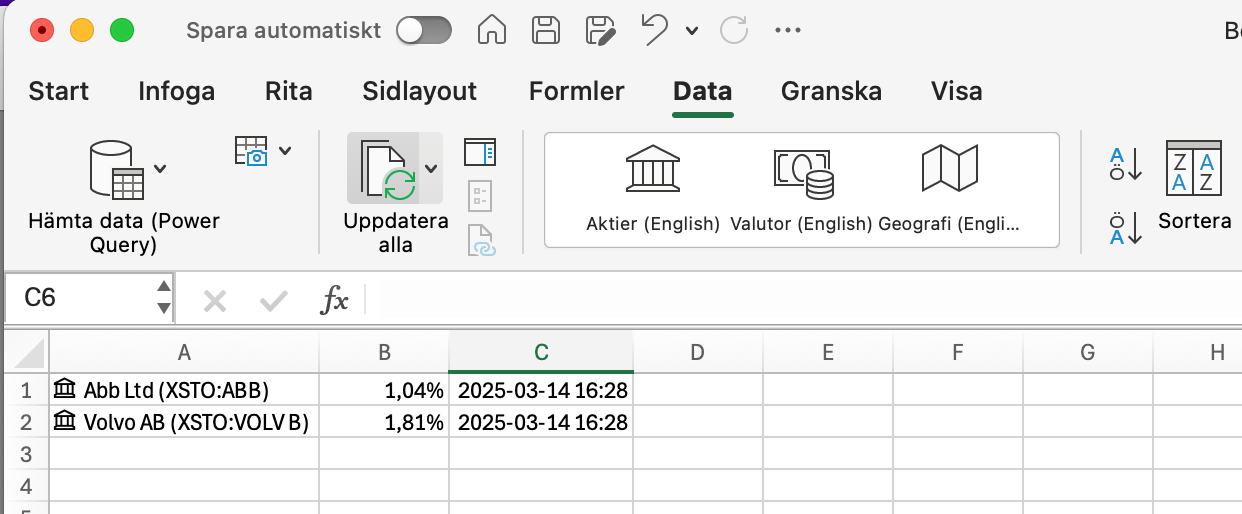Switch to the Formler tab
This screenshot has width=1242, height=514.
(x=577, y=92)
